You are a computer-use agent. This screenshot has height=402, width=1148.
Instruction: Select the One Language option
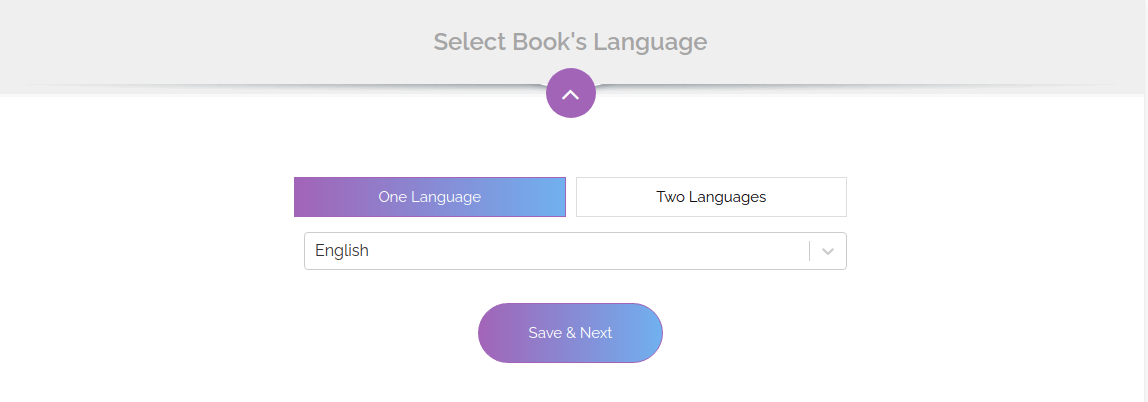click(x=430, y=197)
